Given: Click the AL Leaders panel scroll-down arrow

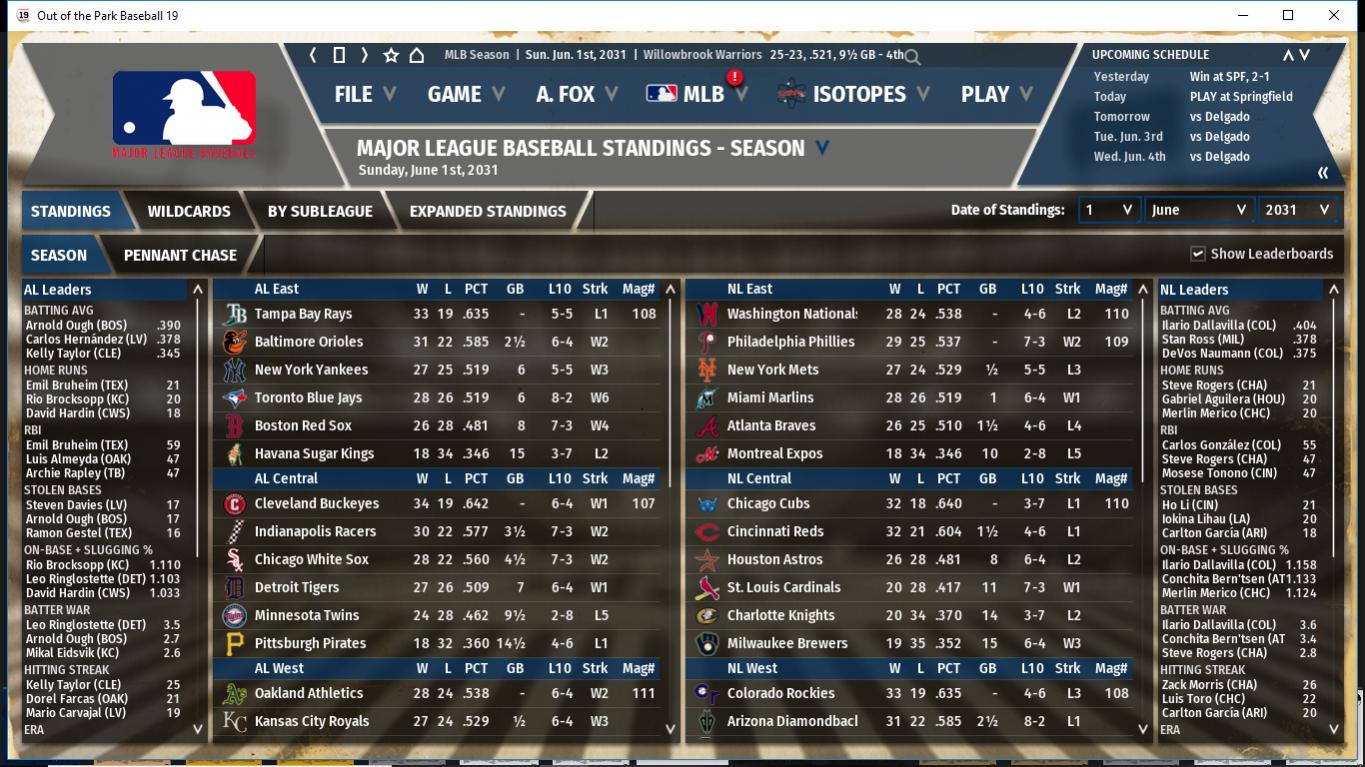Looking at the screenshot, I should click(x=198, y=730).
